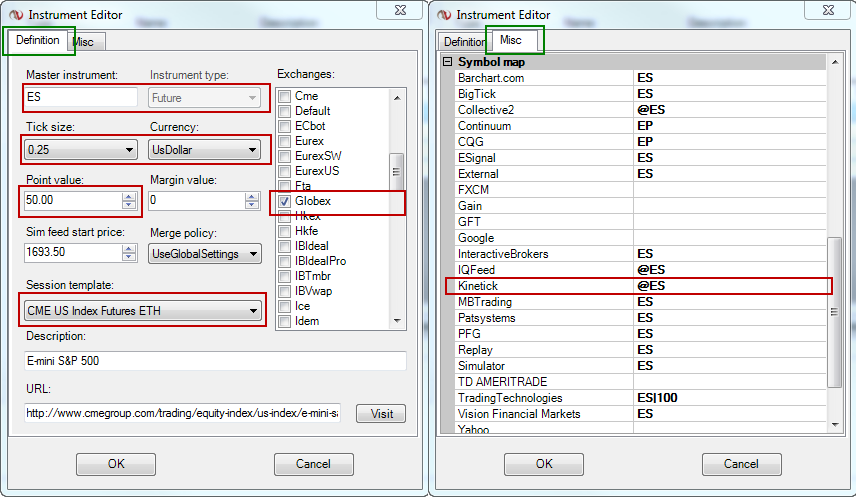This screenshot has height=497, width=856.
Task: Click the CQG value cell showing EP
Action: click(x=730, y=142)
